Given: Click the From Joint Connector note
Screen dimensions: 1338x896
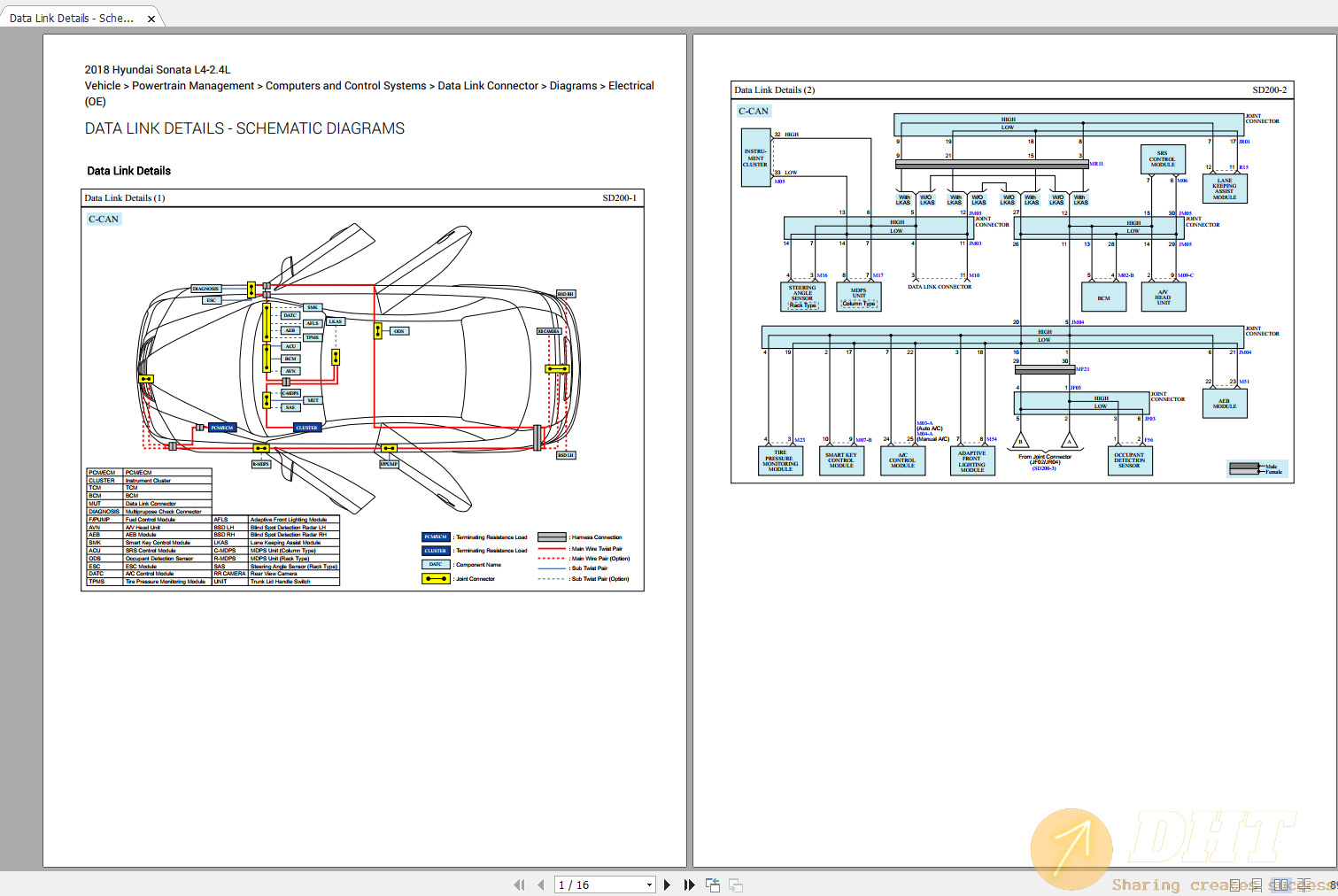Looking at the screenshot, I should (x=1045, y=462).
